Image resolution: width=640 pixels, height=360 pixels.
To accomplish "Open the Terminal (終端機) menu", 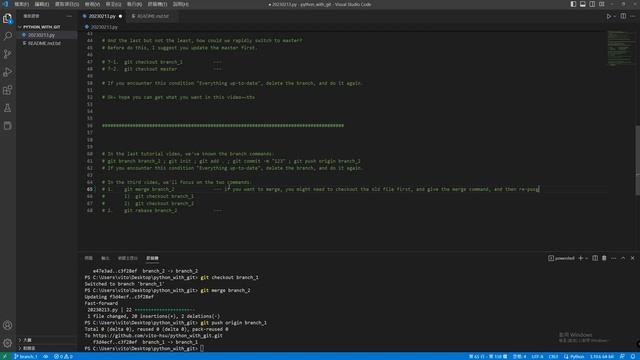I will tap(158, 4).
